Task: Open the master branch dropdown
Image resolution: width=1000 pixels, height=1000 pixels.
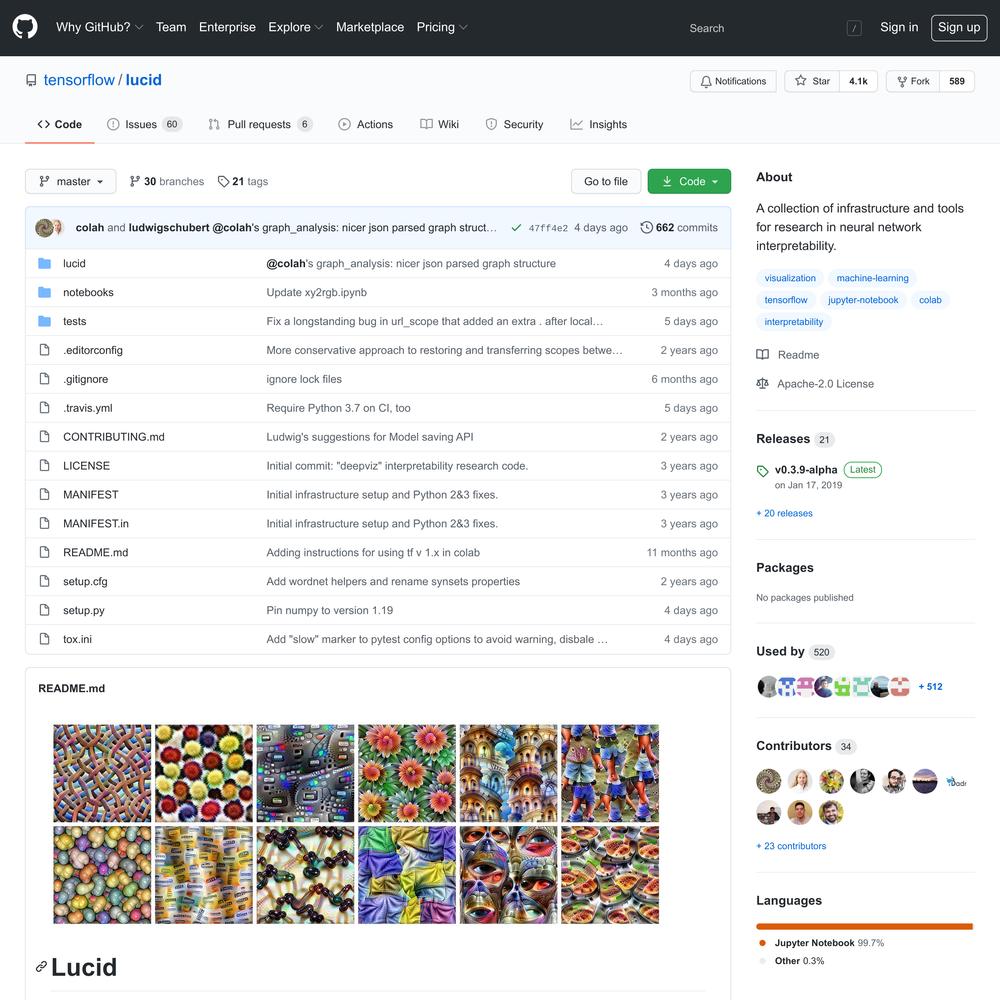Action: click(70, 181)
